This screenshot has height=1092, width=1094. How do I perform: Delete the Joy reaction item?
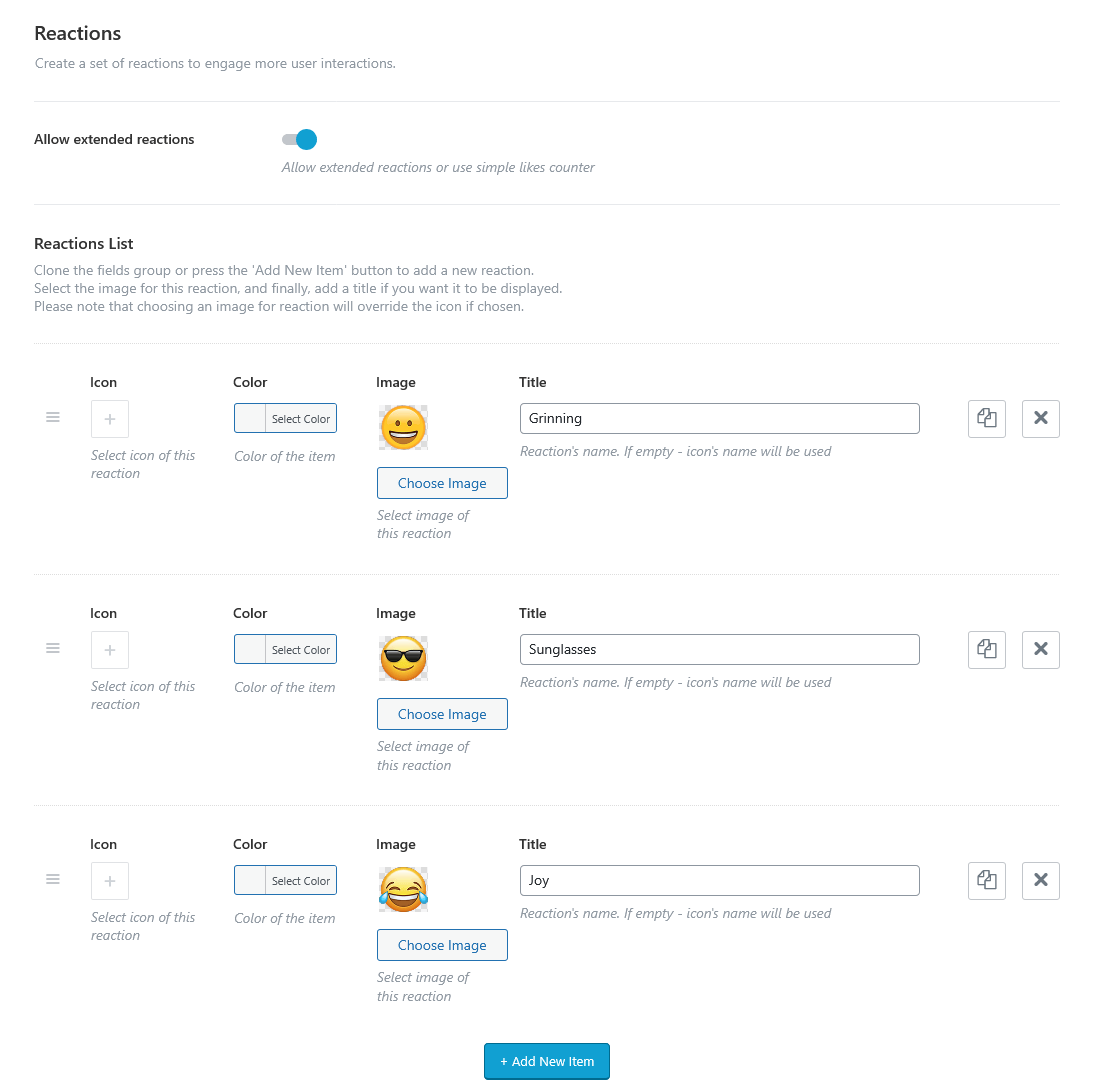pos(1040,881)
